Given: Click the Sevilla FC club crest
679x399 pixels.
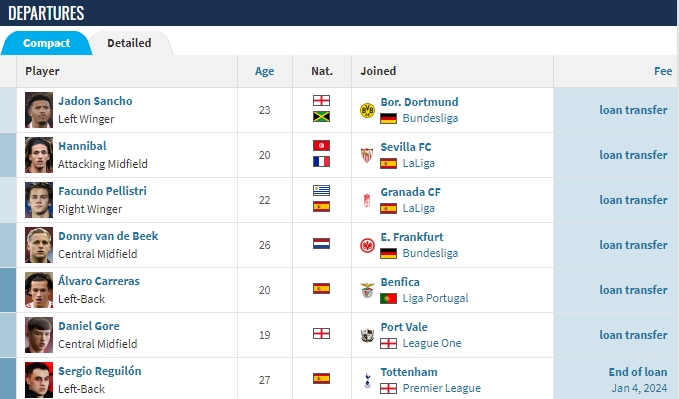Looking at the screenshot, I should [x=367, y=156].
